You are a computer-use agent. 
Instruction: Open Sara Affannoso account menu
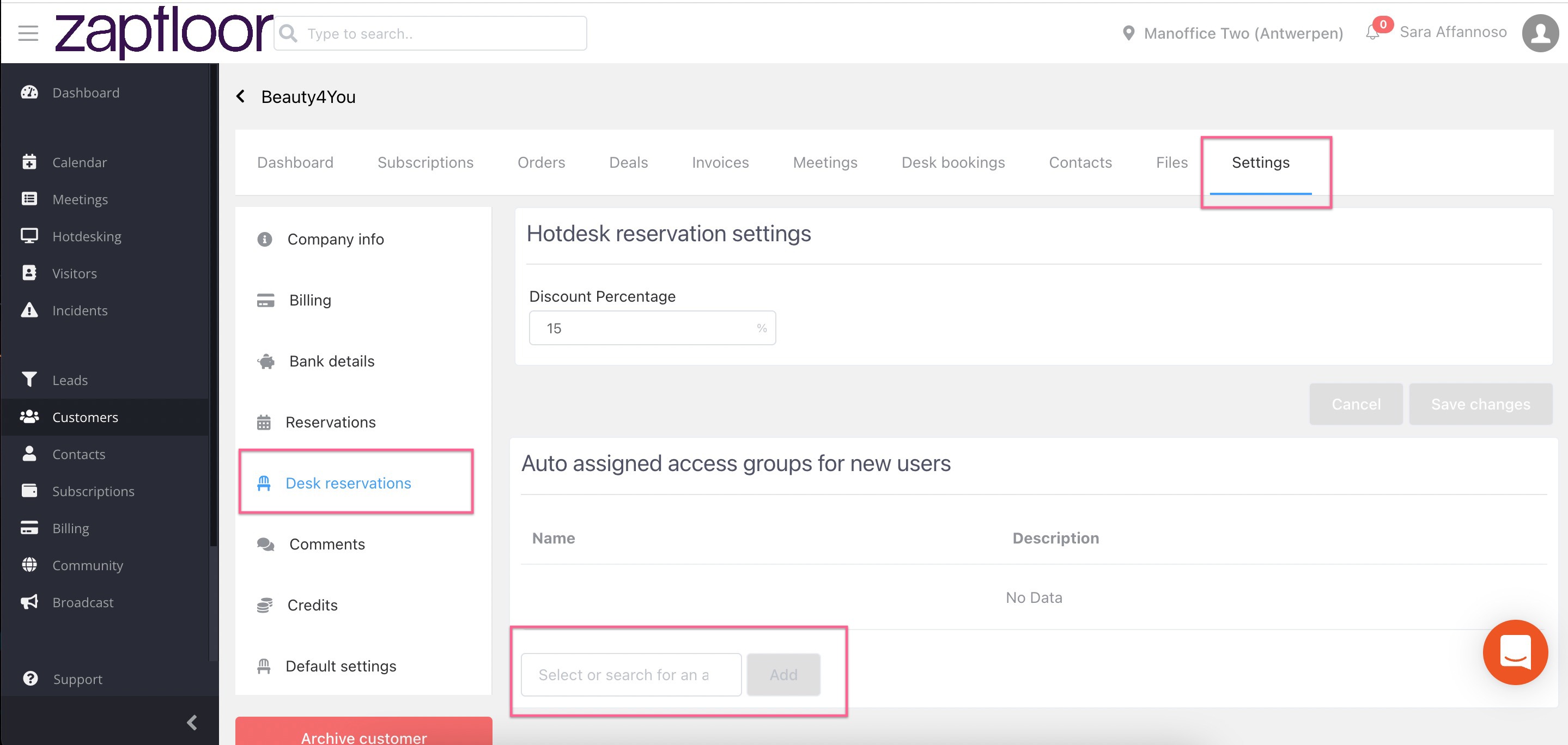pos(1453,32)
